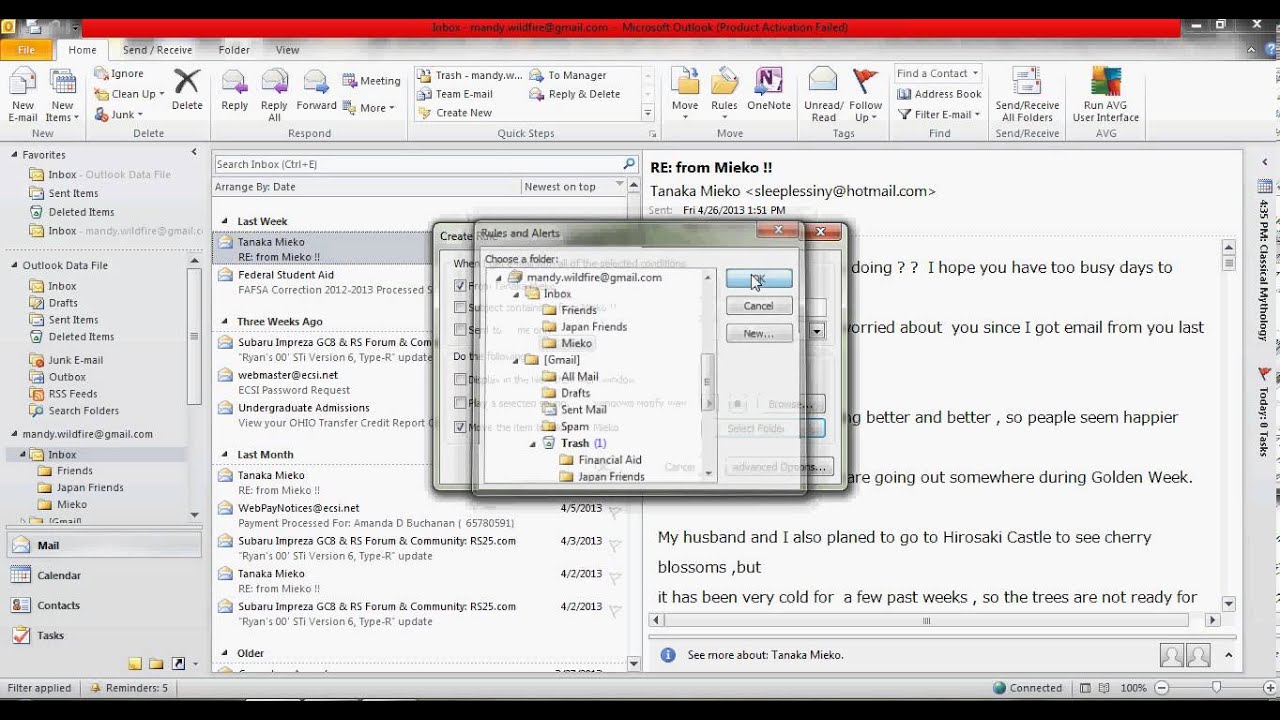Switch to the Send / Receive tab
Screen dimensions: 1280x720
pyautogui.click(x=157, y=50)
